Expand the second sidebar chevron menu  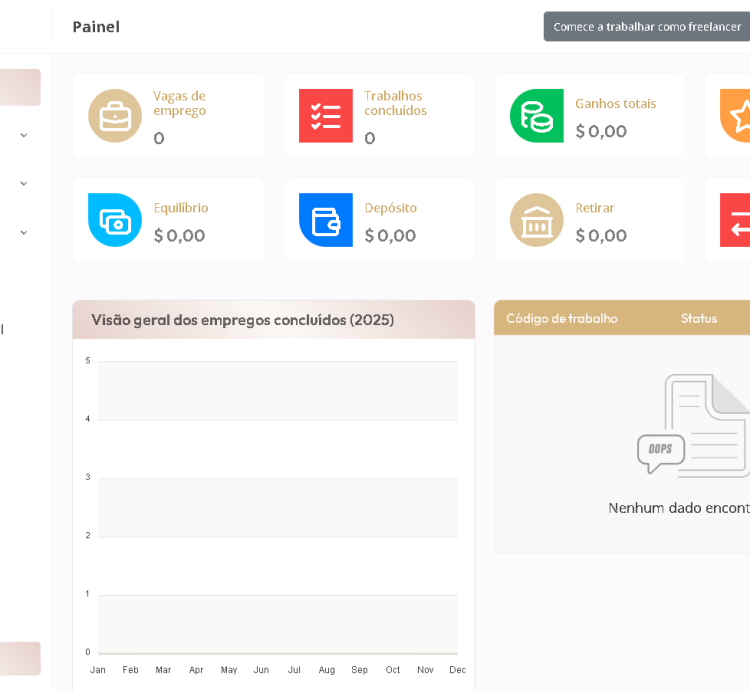click(24, 183)
